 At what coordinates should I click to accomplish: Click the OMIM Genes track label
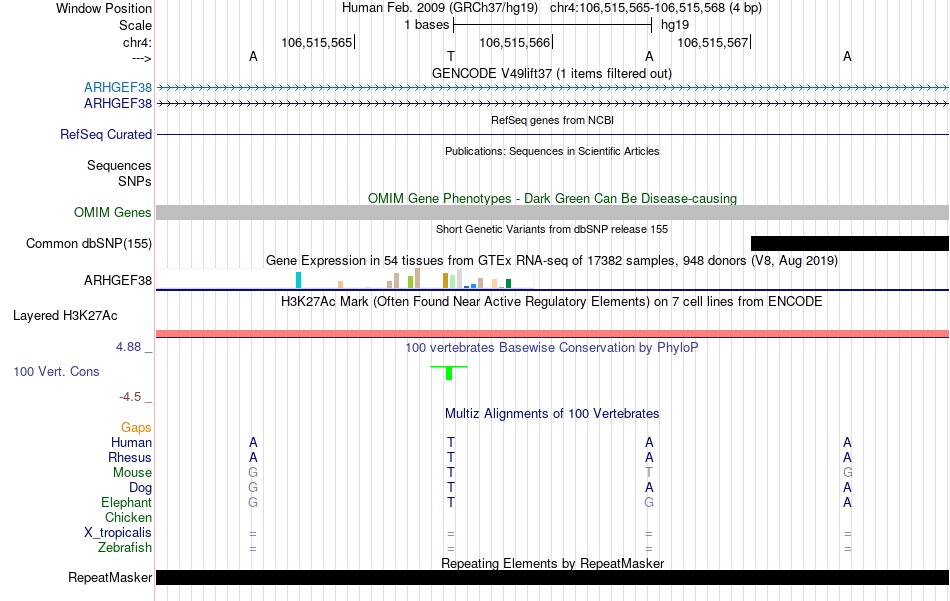[x=113, y=213]
